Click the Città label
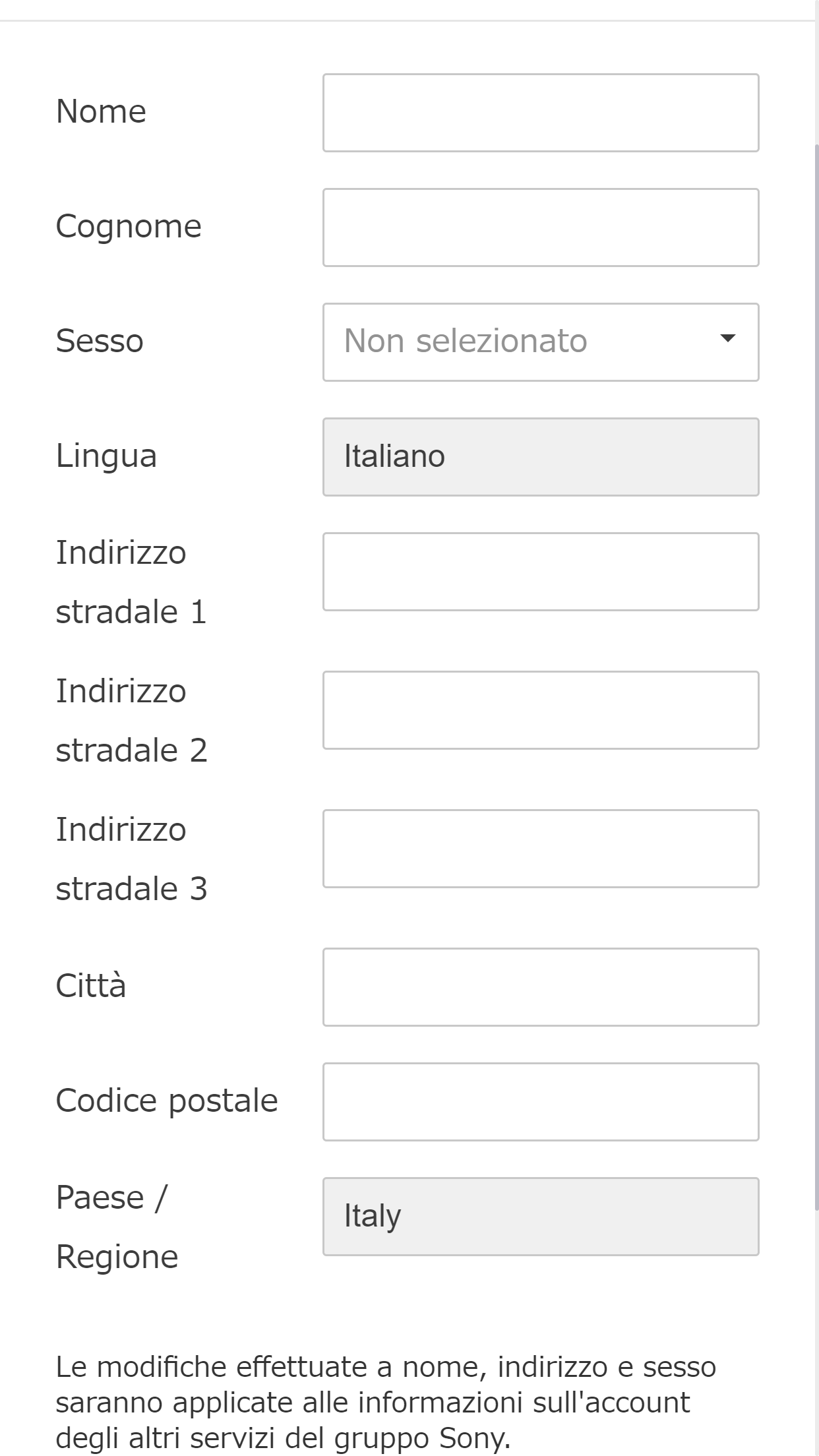Image resolution: width=819 pixels, height=1456 pixels. coord(92,986)
